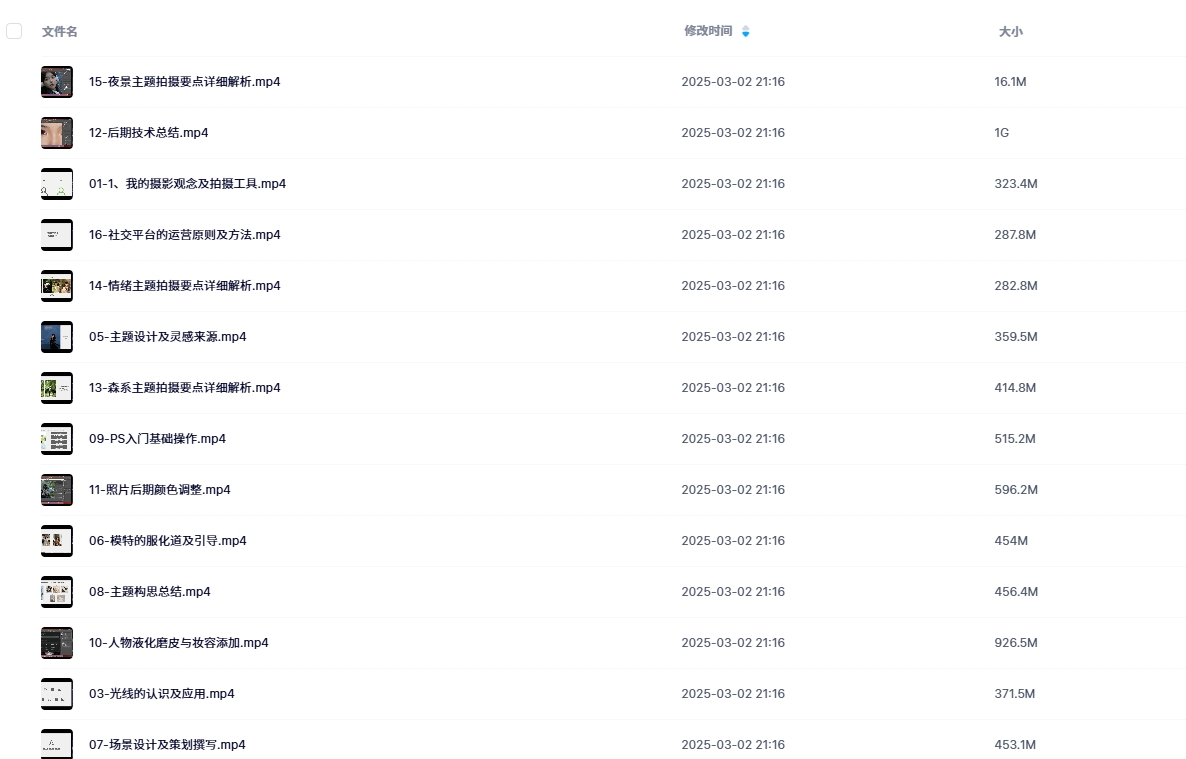Open the 13-森系主题拍摄要点详细解析.mp4 thumbnail
The image size is (1186, 759).
(56, 388)
